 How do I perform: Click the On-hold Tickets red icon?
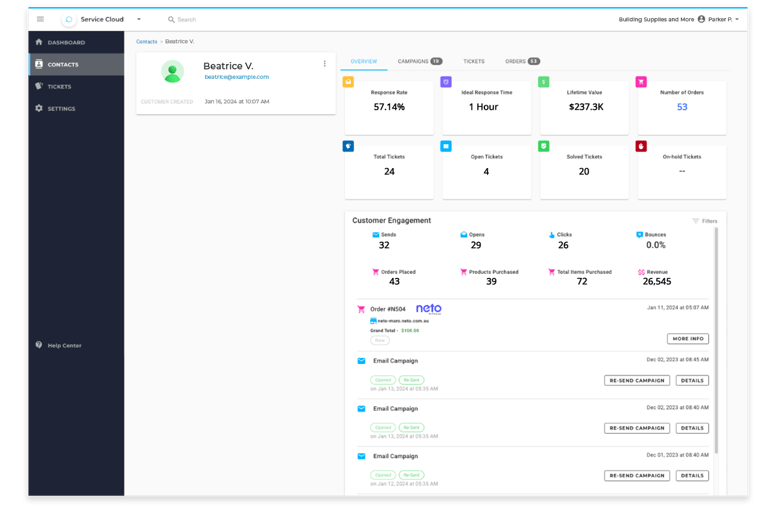click(x=641, y=146)
